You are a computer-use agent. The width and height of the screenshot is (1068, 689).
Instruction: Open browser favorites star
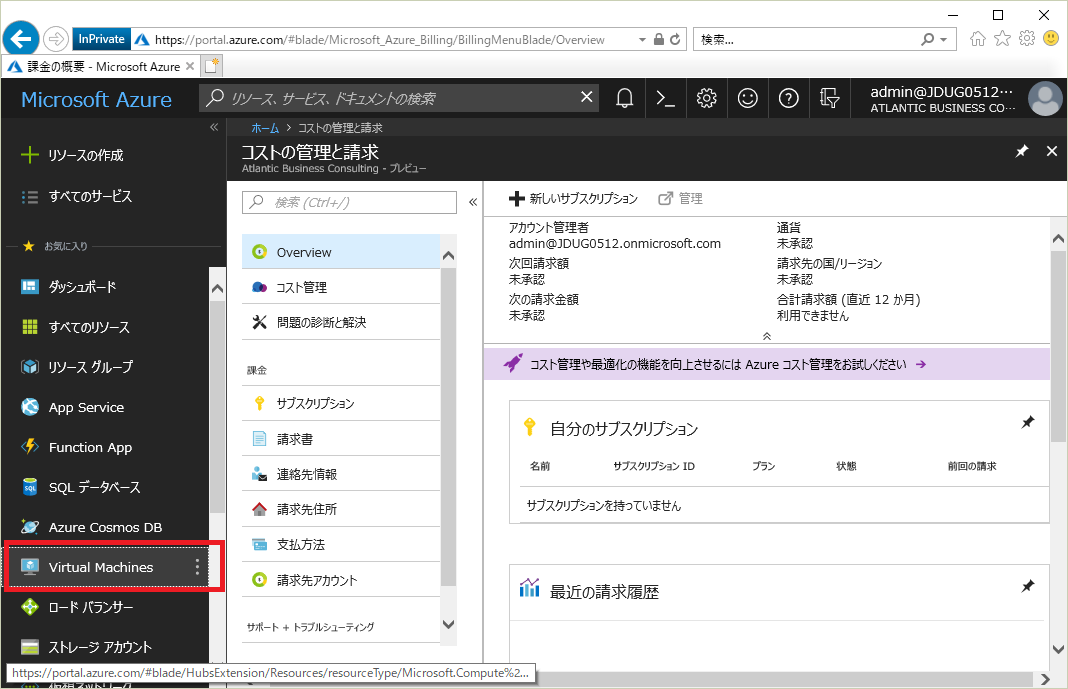[1002, 39]
